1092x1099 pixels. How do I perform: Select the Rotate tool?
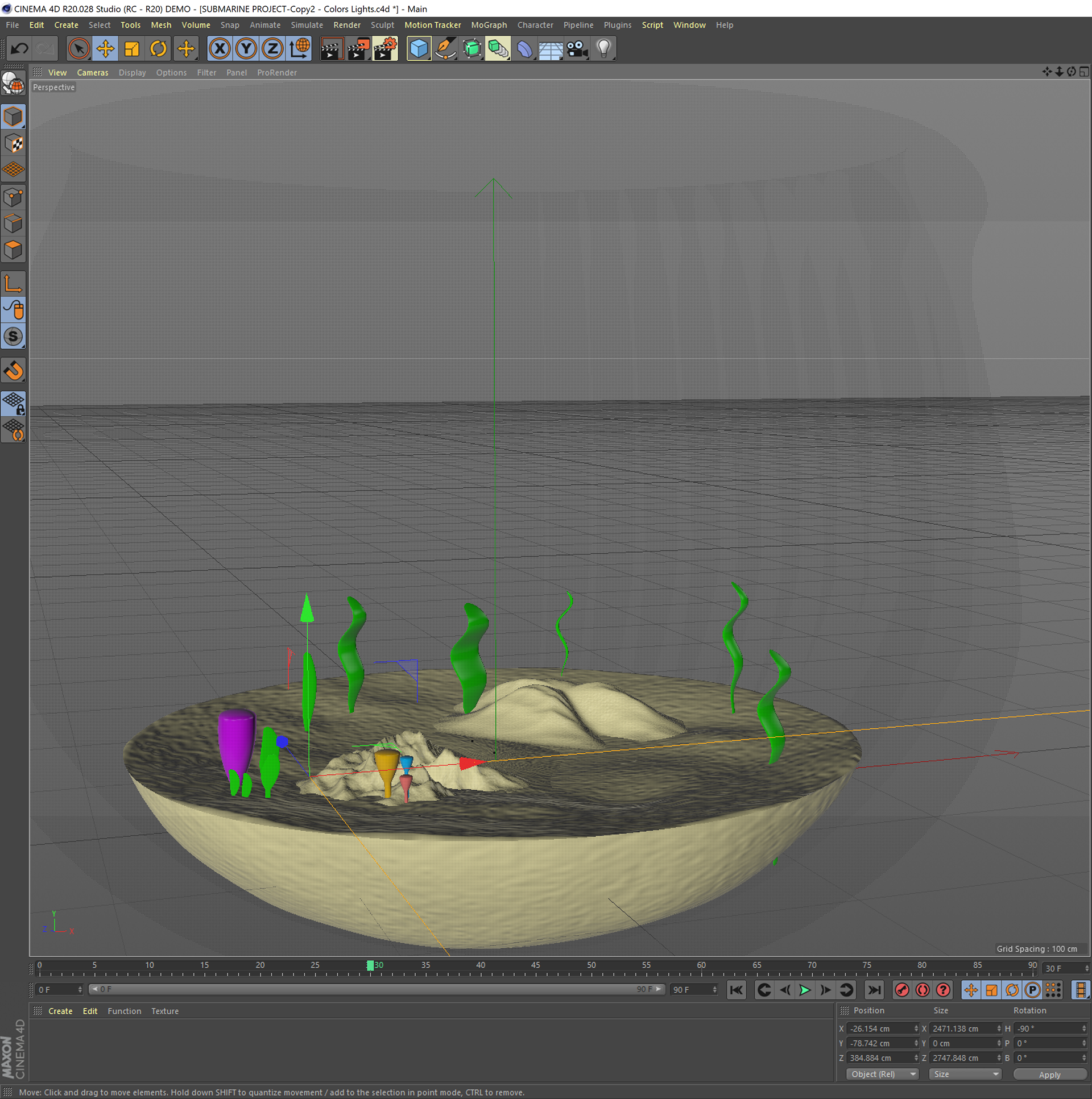(158, 49)
